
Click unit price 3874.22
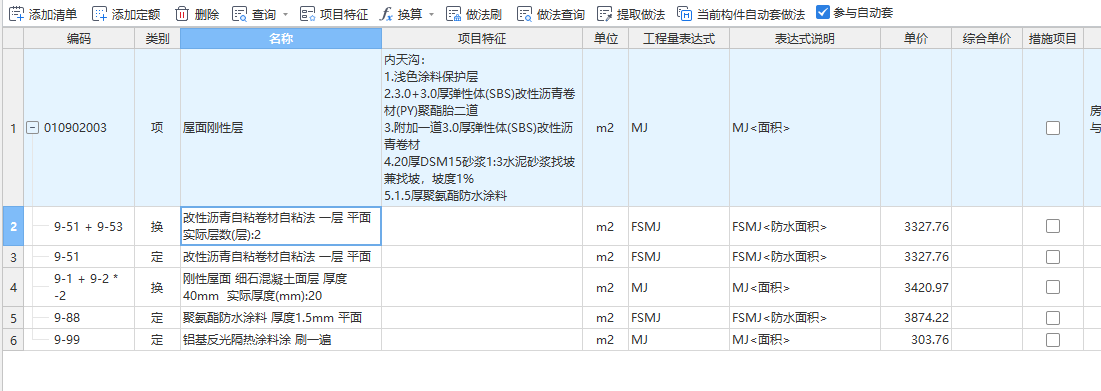click(916, 317)
